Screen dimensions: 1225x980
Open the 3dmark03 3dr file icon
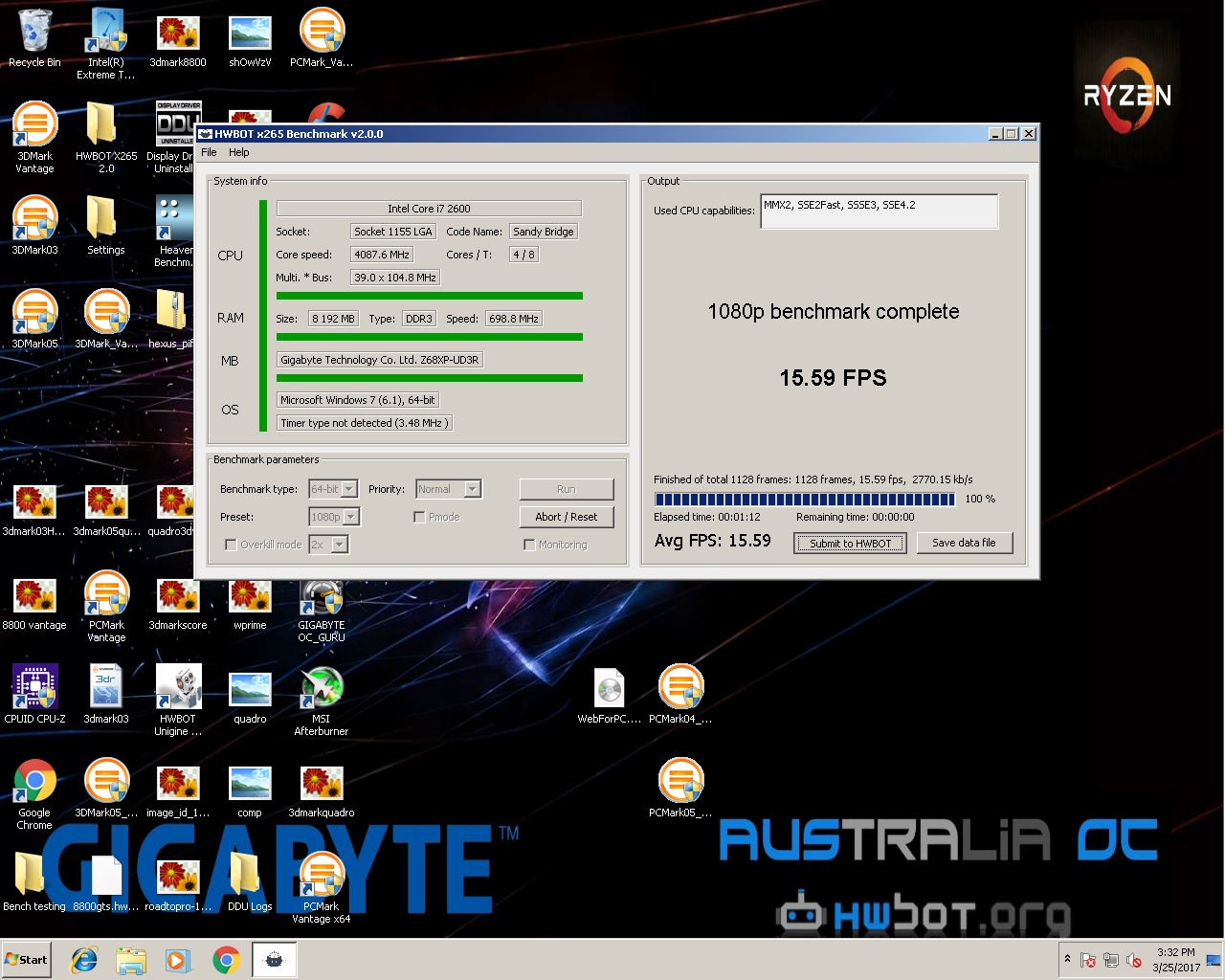pyautogui.click(x=106, y=695)
